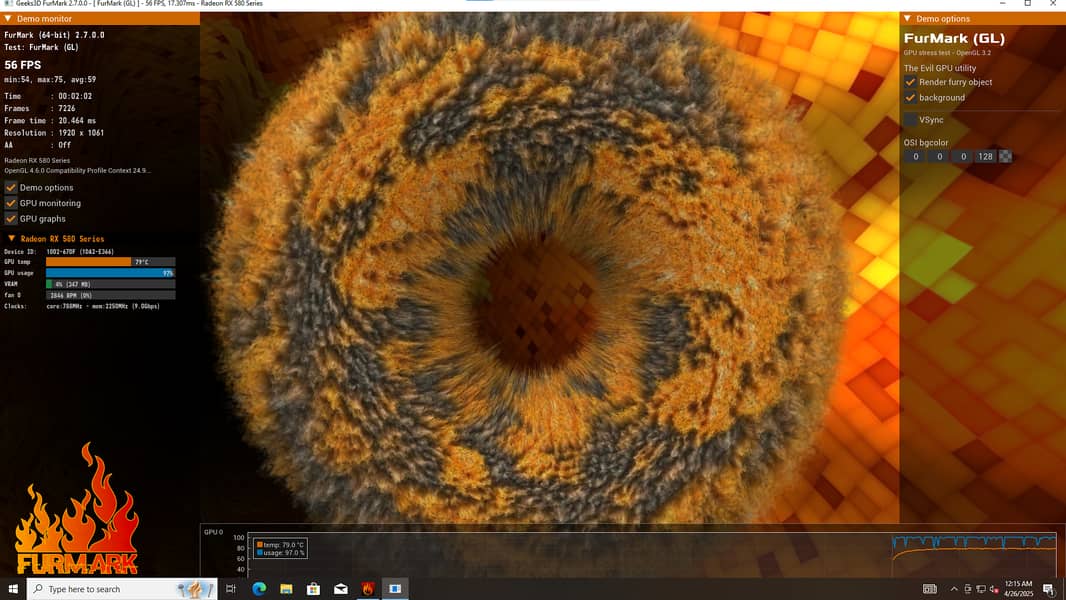The image size is (1066, 600).
Task: Click the FurMark flame logo
Action: click(x=77, y=510)
